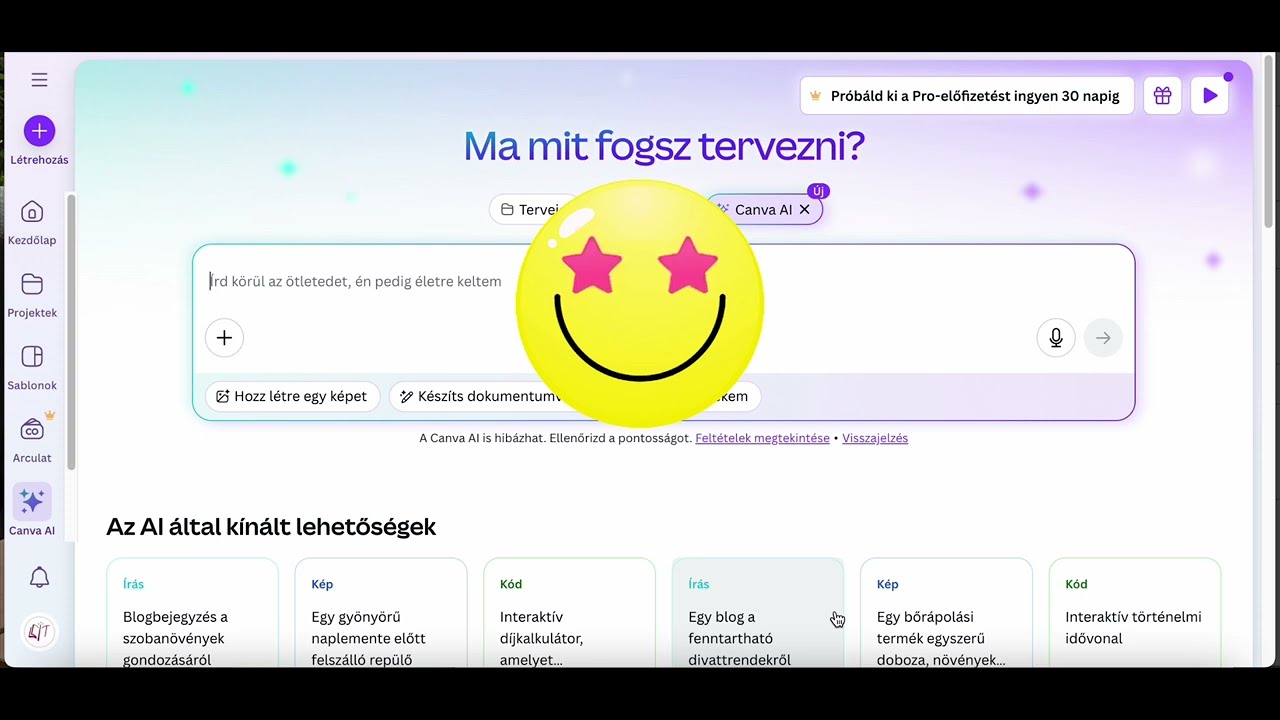The image size is (1280, 720).
Task: Click the Ma mit fogsz tervezni? heading
Action: point(664,147)
